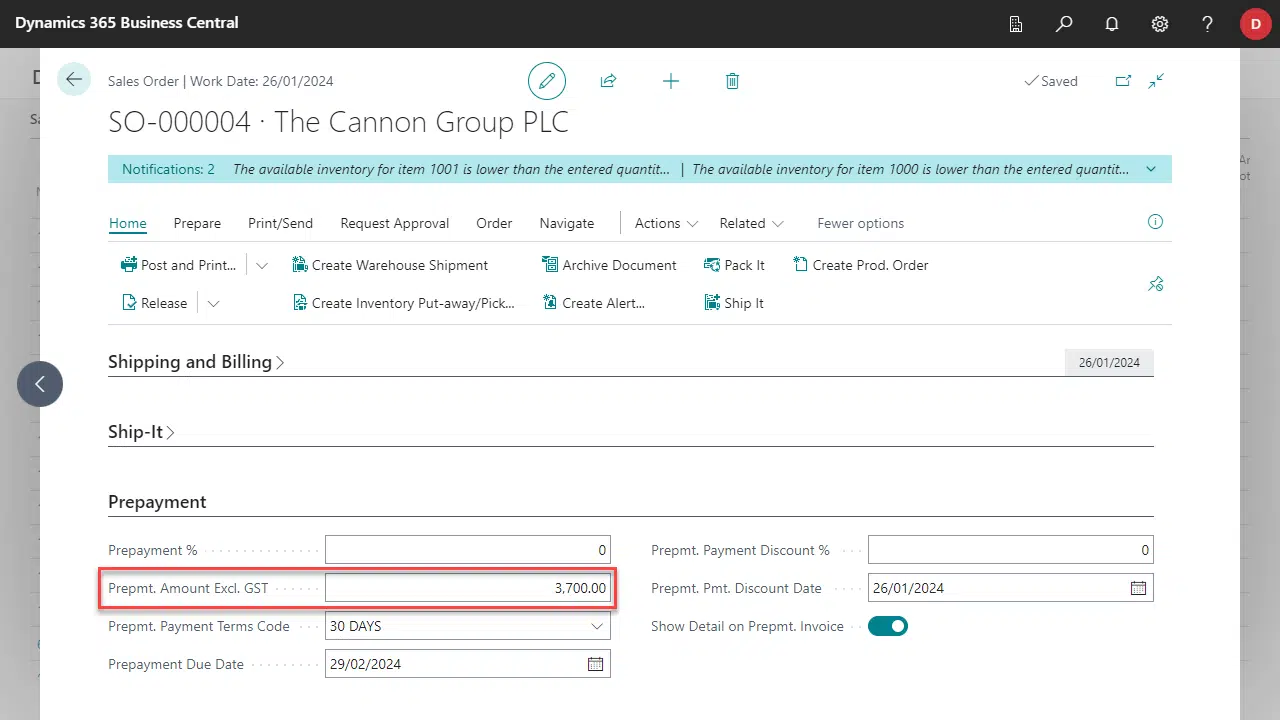The image size is (1280, 720).
Task: Click the Dynamics 365 Business Central title
Action: coord(127,23)
